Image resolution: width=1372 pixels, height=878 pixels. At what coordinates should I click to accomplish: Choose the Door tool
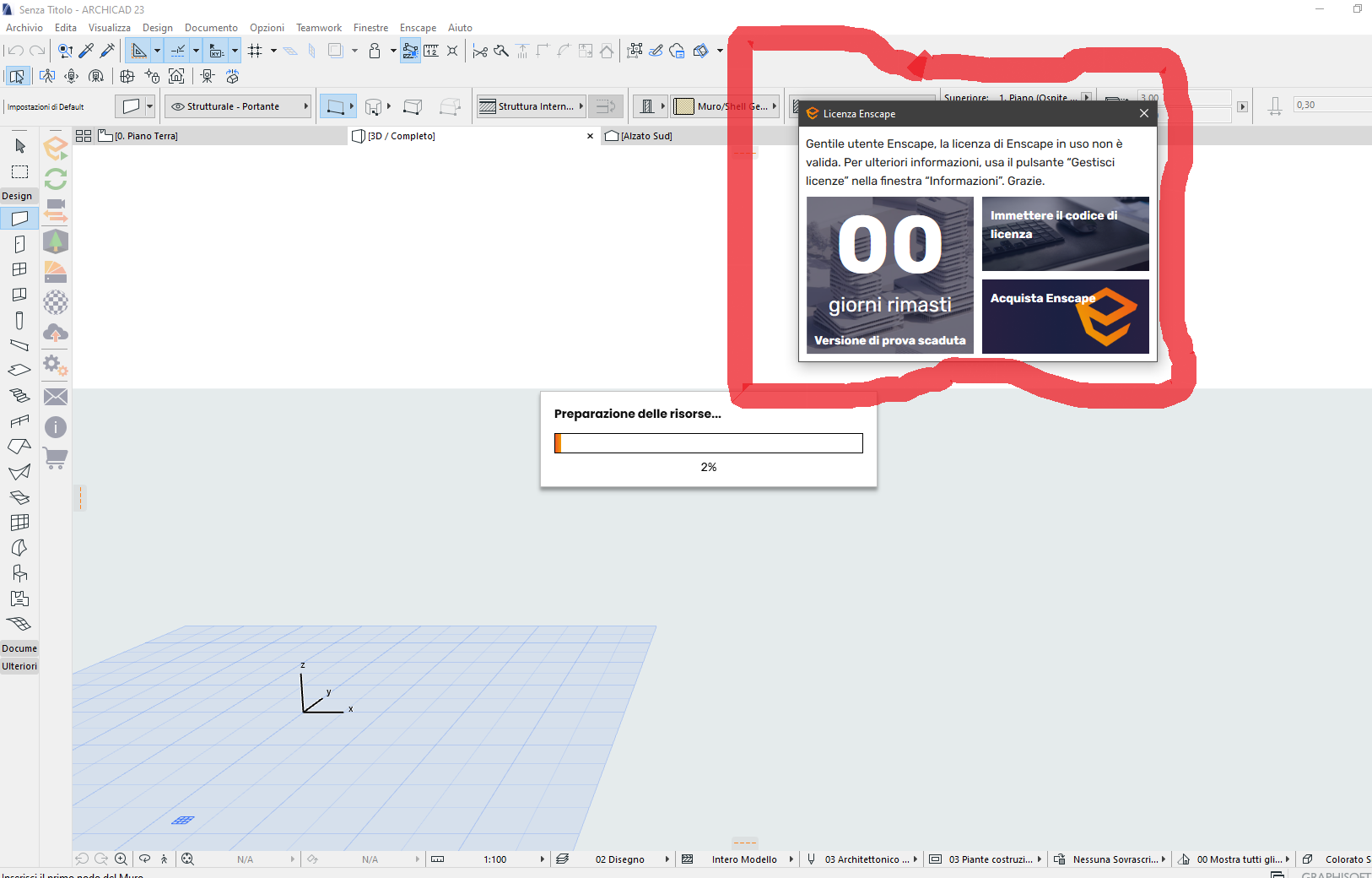tap(19, 244)
